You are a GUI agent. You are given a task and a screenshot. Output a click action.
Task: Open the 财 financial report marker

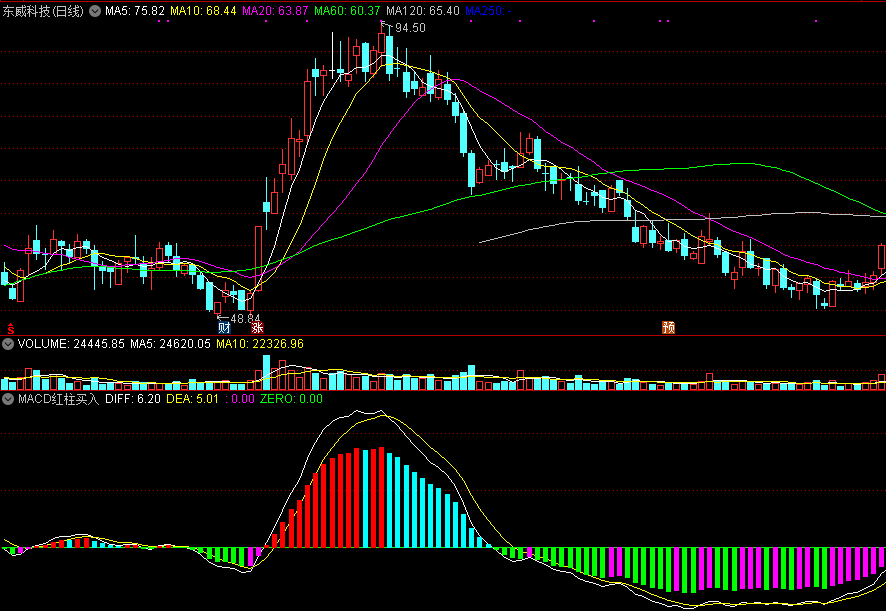coord(224,327)
